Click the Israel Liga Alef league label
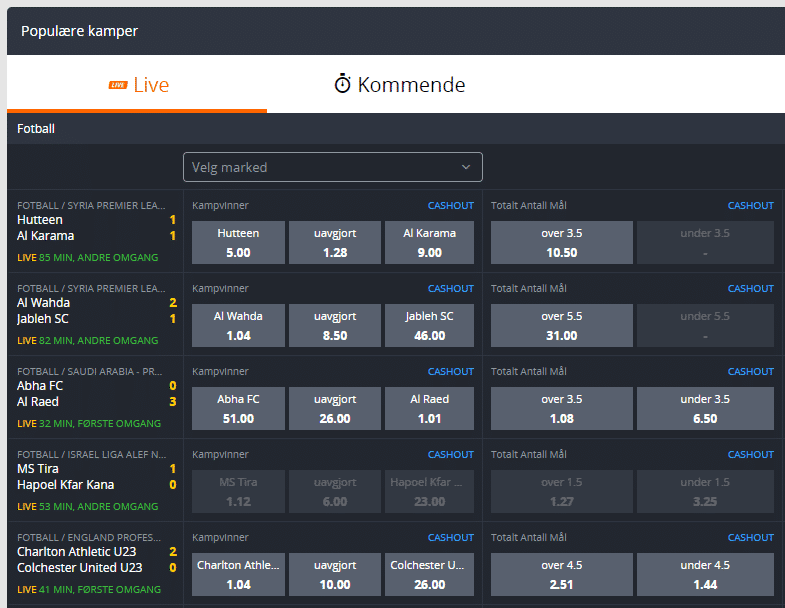The width and height of the screenshot is (785, 608). tap(92, 455)
